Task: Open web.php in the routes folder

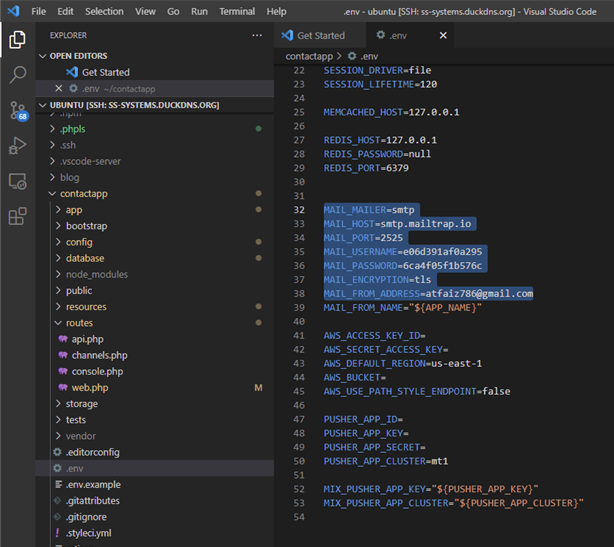Action: click(x=89, y=387)
